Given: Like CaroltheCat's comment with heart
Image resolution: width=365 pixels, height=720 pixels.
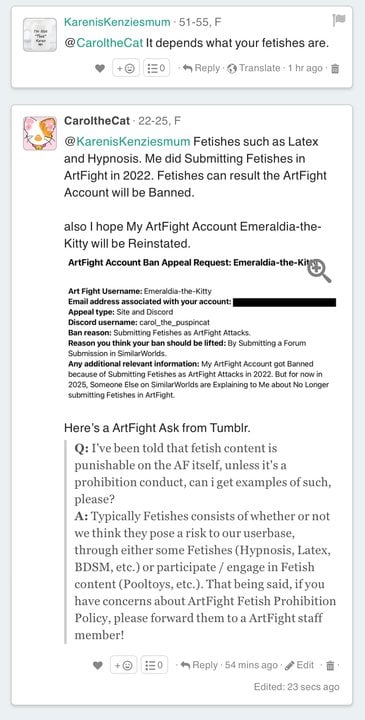Looking at the screenshot, I should pyautogui.click(x=98, y=665).
